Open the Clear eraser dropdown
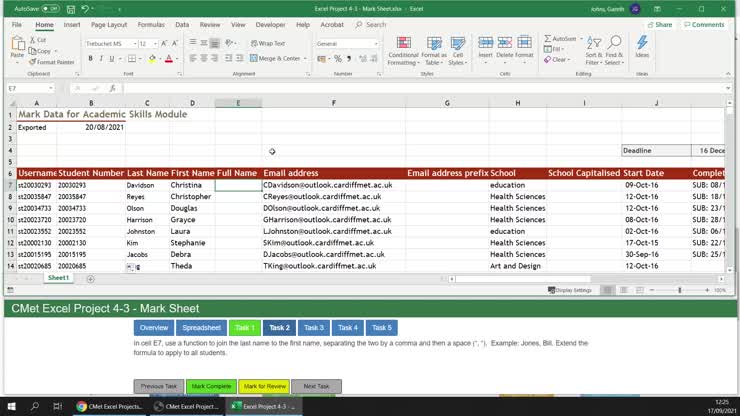The image size is (740, 416). coord(557,59)
